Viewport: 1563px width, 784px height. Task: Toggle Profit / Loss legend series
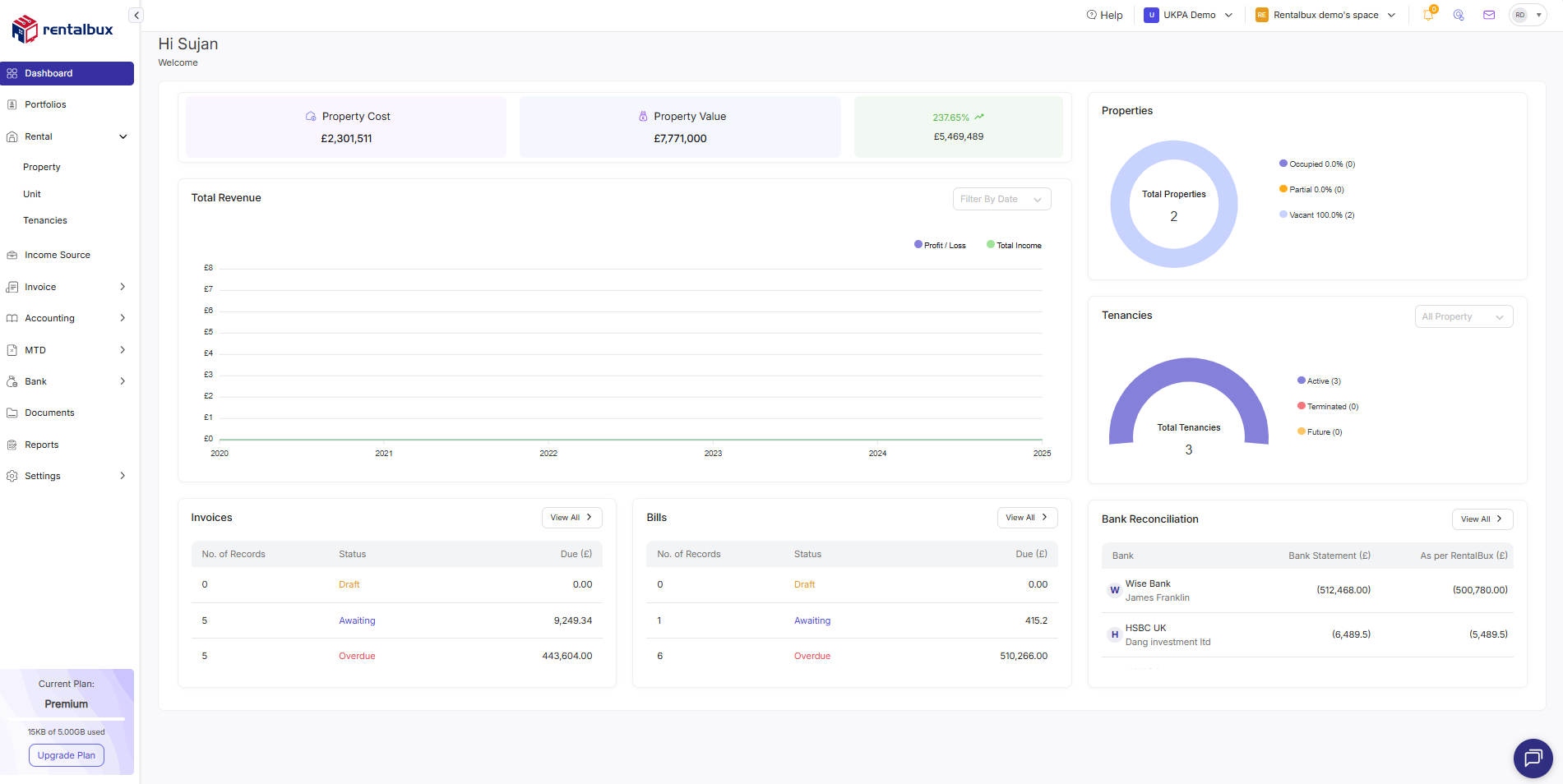(940, 245)
